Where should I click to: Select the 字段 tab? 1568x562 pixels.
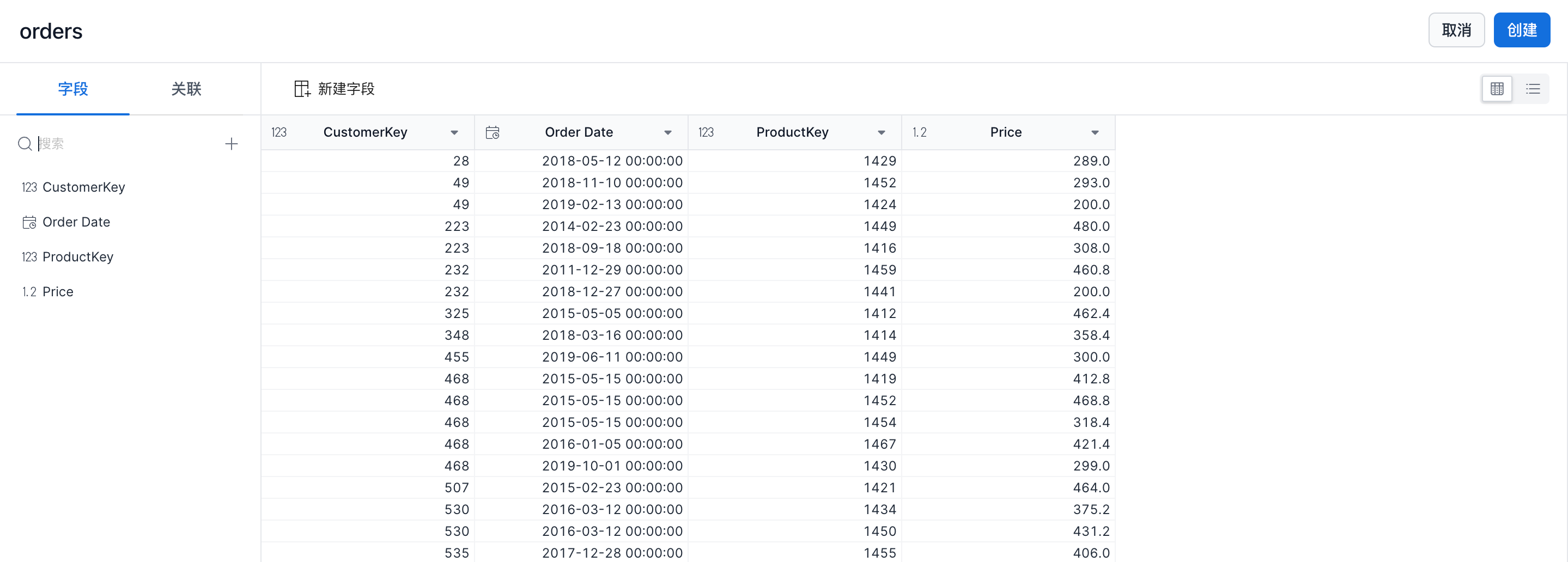pos(73,89)
